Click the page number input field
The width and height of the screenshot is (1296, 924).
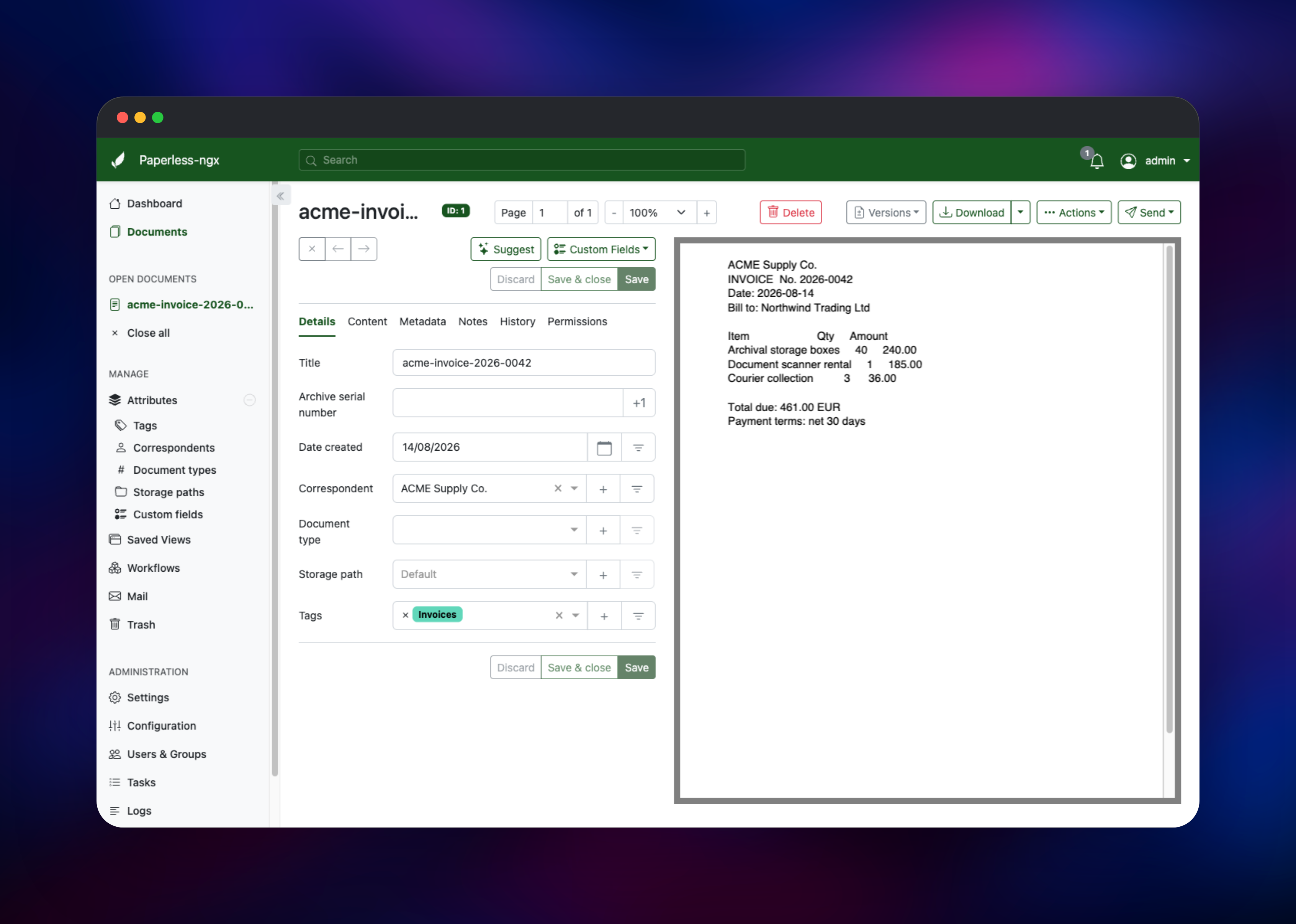(550, 213)
